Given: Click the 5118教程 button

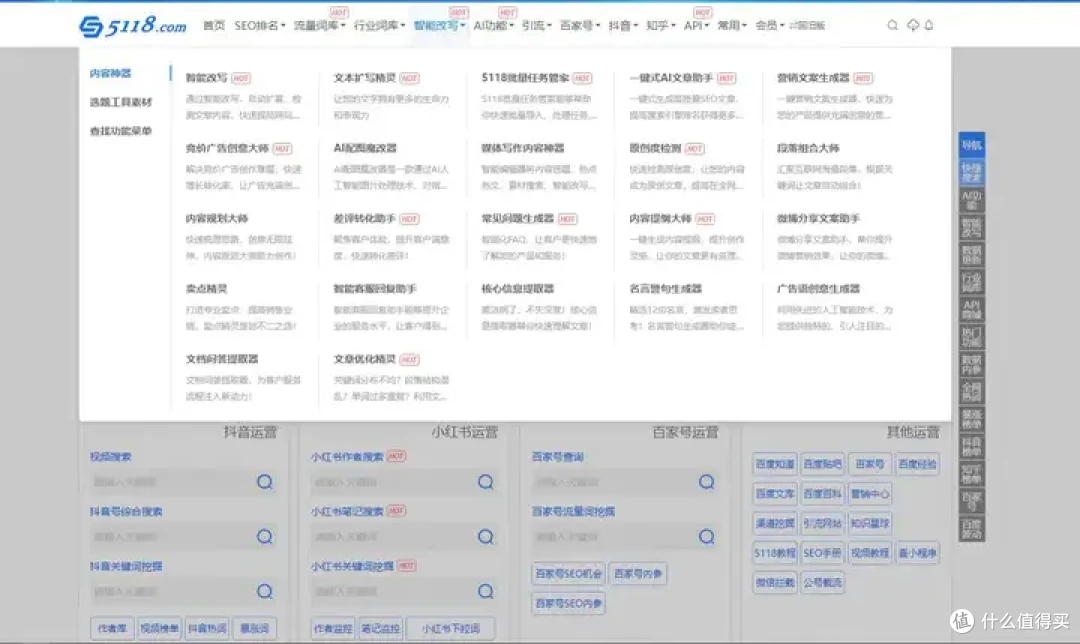Looking at the screenshot, I should pyautogui.click(x=775, y=552).
